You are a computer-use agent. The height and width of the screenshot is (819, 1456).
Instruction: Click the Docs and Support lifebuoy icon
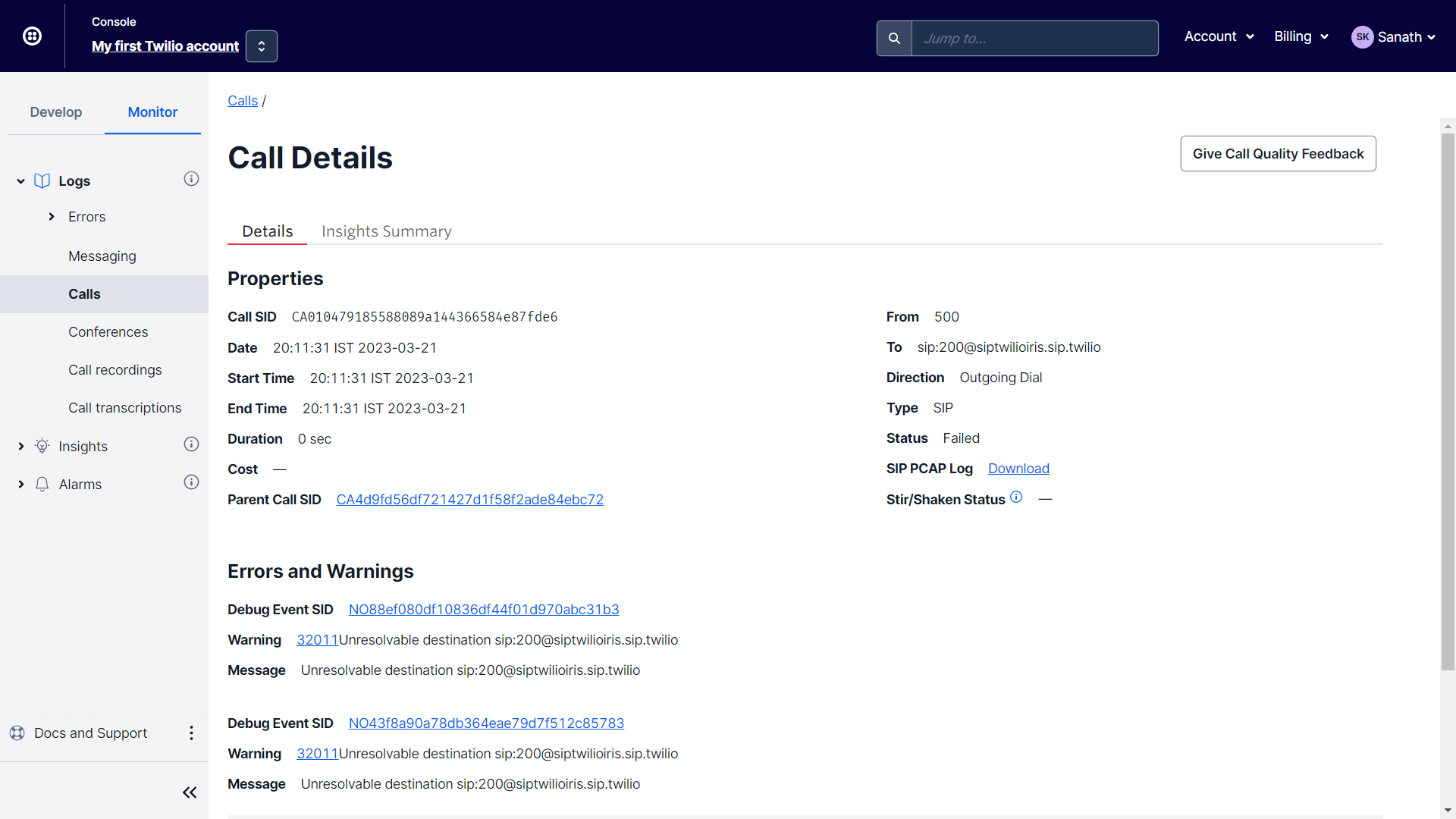pos(17,733)
